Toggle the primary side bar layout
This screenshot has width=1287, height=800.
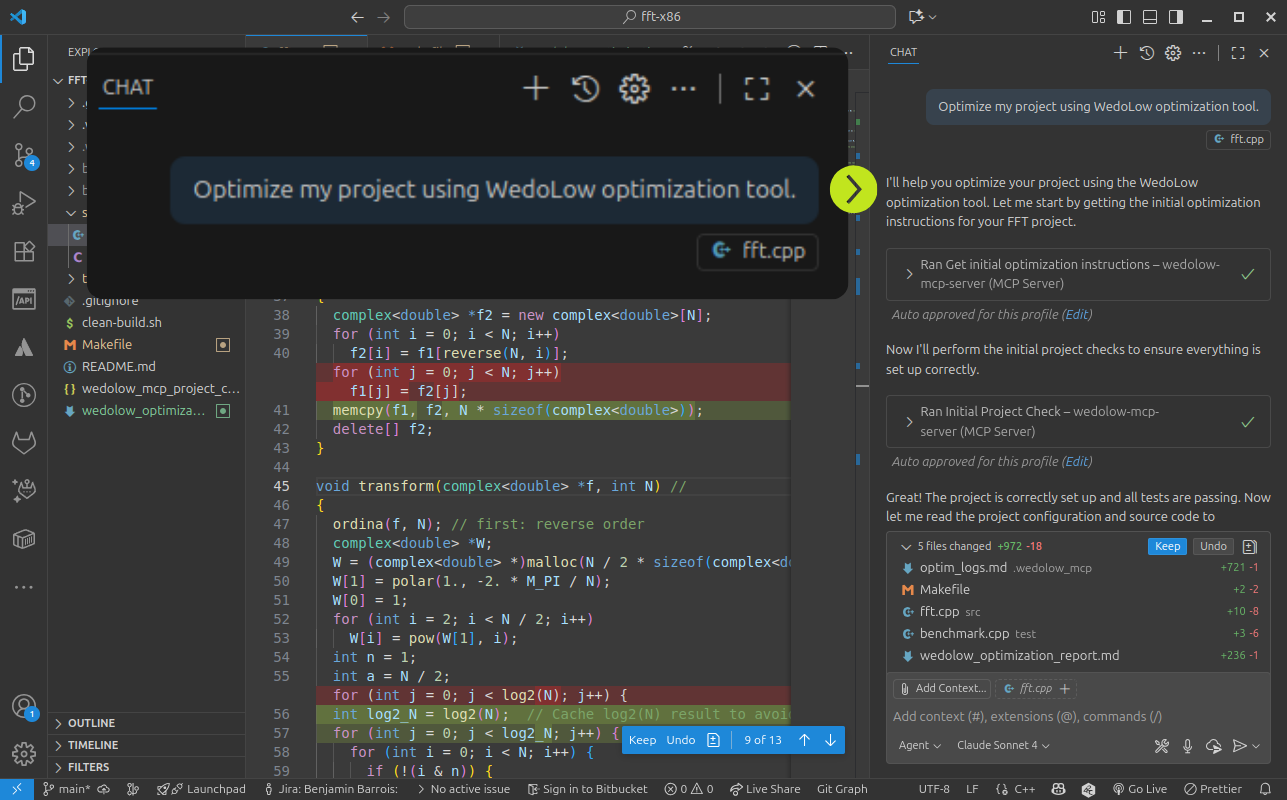coord(1124,17)
